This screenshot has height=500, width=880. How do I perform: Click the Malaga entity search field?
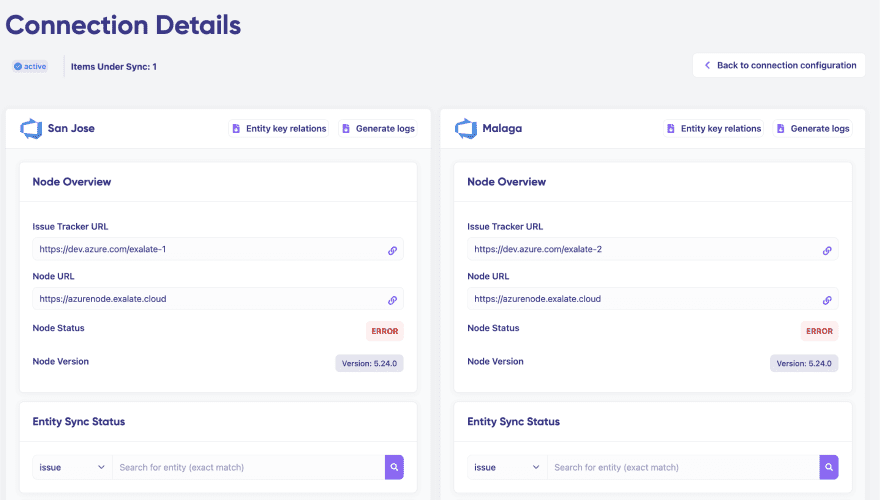(683, 467)
